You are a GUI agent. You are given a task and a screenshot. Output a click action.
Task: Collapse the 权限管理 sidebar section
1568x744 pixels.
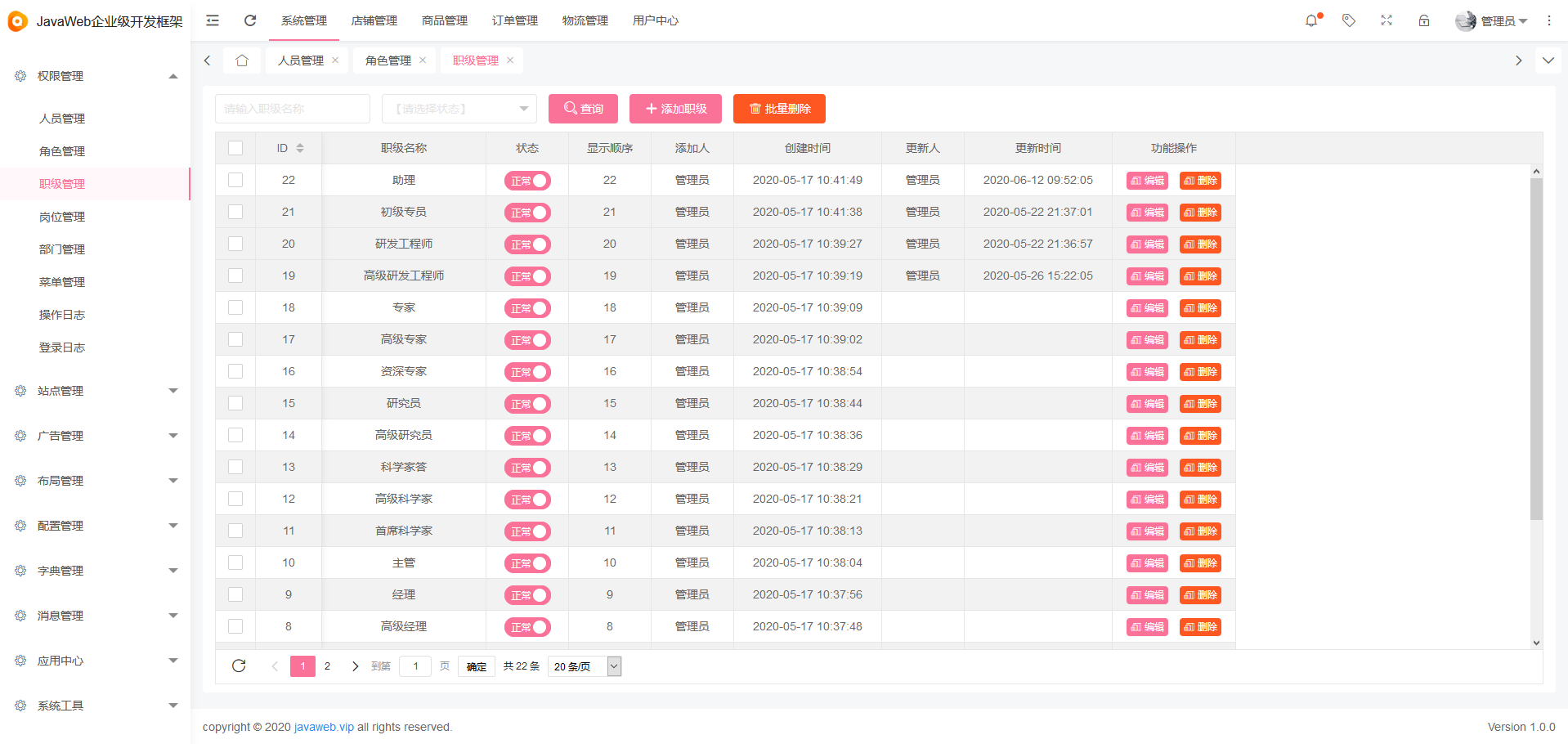173,76
